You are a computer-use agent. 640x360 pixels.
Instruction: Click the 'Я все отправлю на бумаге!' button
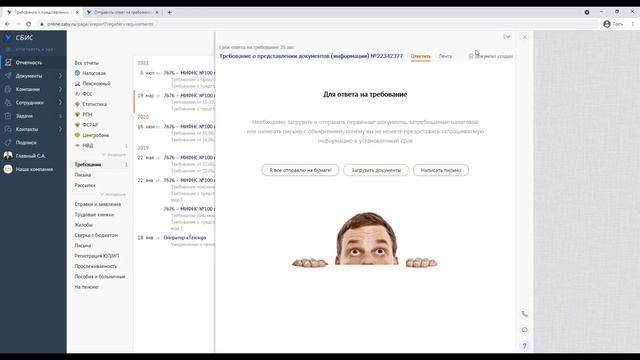(300, 170)
